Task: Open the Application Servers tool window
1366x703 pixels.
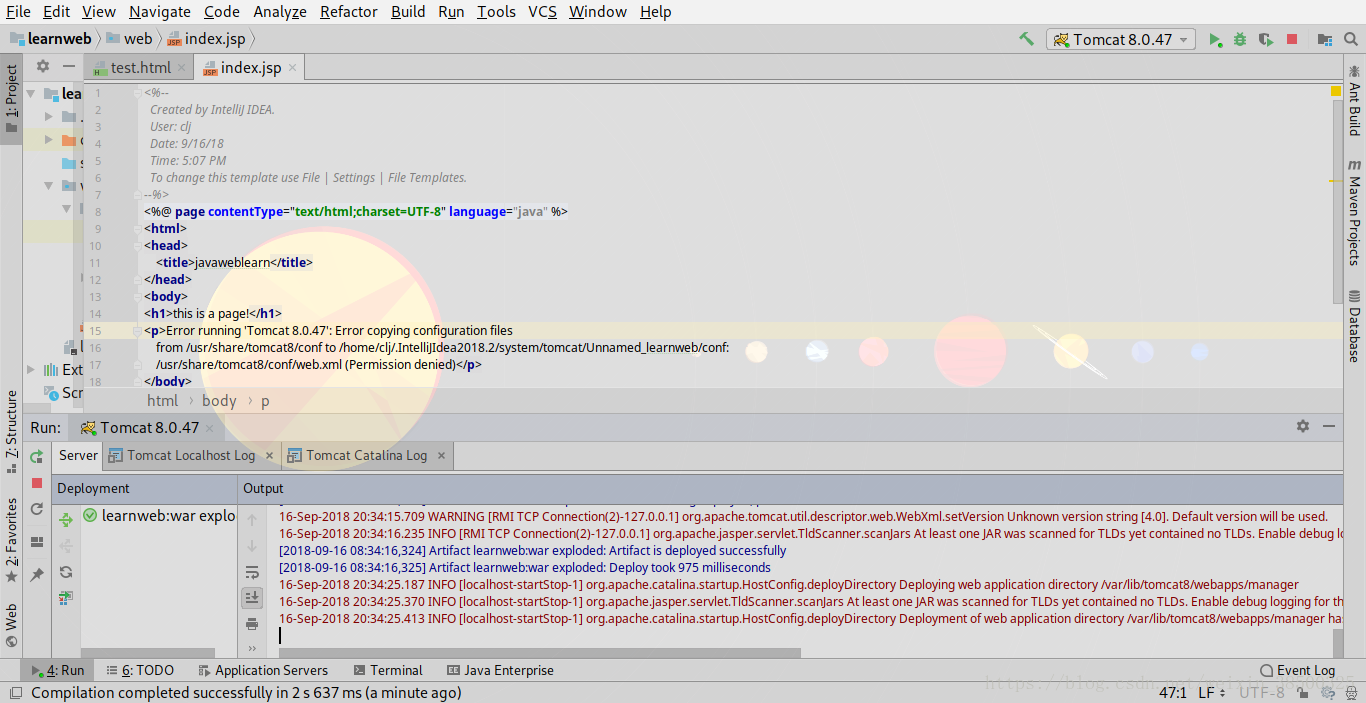Action: coord(263,670)
